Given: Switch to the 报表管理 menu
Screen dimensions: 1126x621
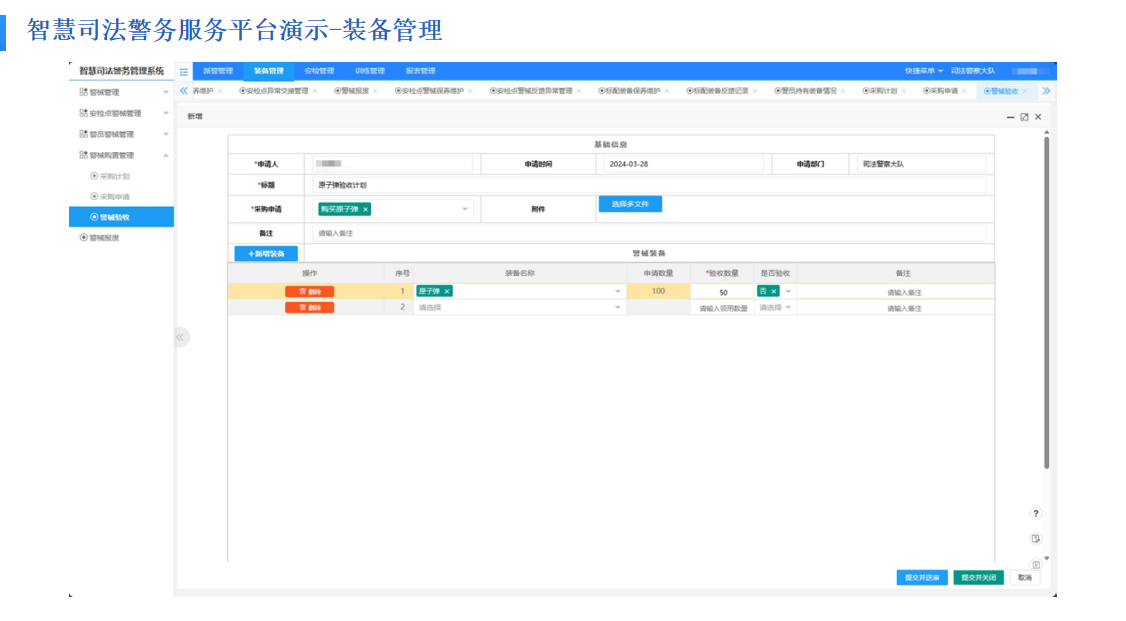Looking at the screenshot, I should tap(421, 71).
